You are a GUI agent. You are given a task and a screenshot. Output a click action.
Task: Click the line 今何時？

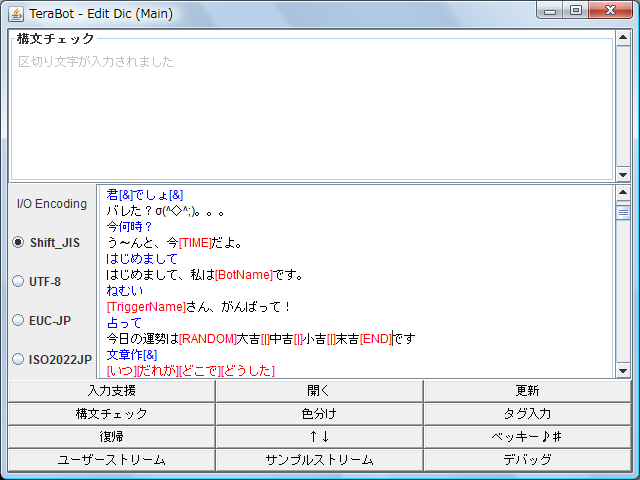tap(129, 227)
